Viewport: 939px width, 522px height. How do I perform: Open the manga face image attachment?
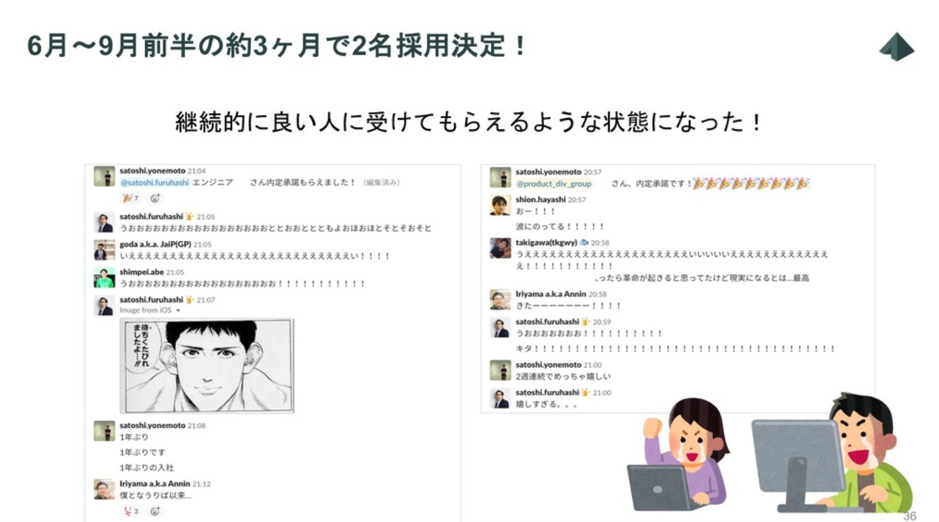(207, 366)
